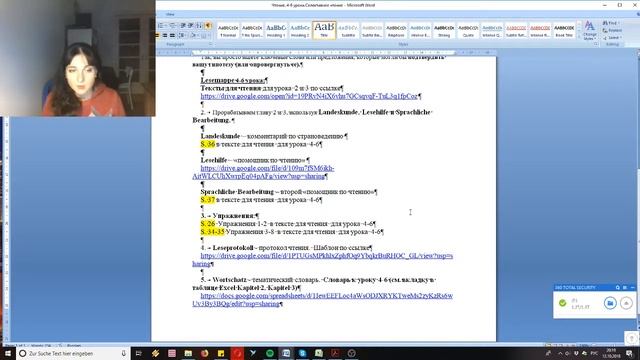Viewport: 640px width, 360px height.
Task: Open the Sort dialog from ribbon
Action: click(200, 25)
